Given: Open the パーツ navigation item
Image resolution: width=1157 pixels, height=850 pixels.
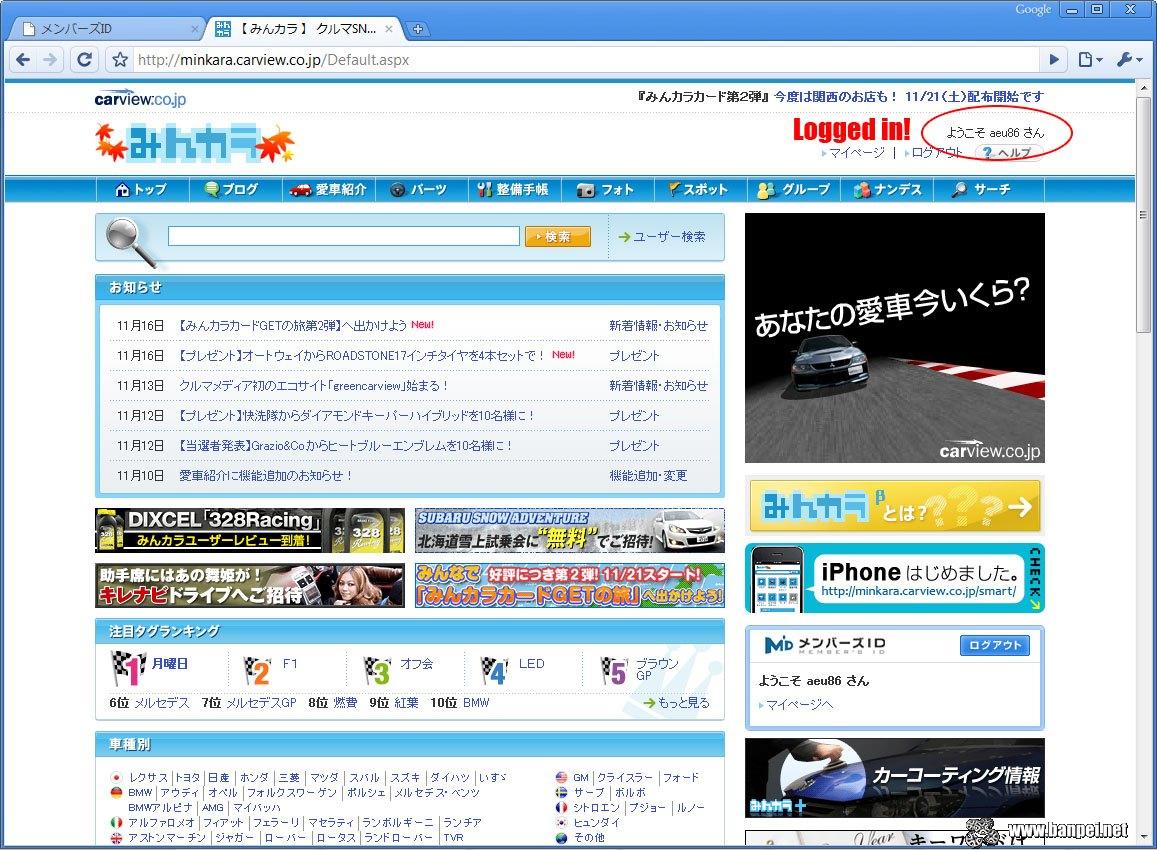Looking at the screenshot, I should tap(419, 190).
